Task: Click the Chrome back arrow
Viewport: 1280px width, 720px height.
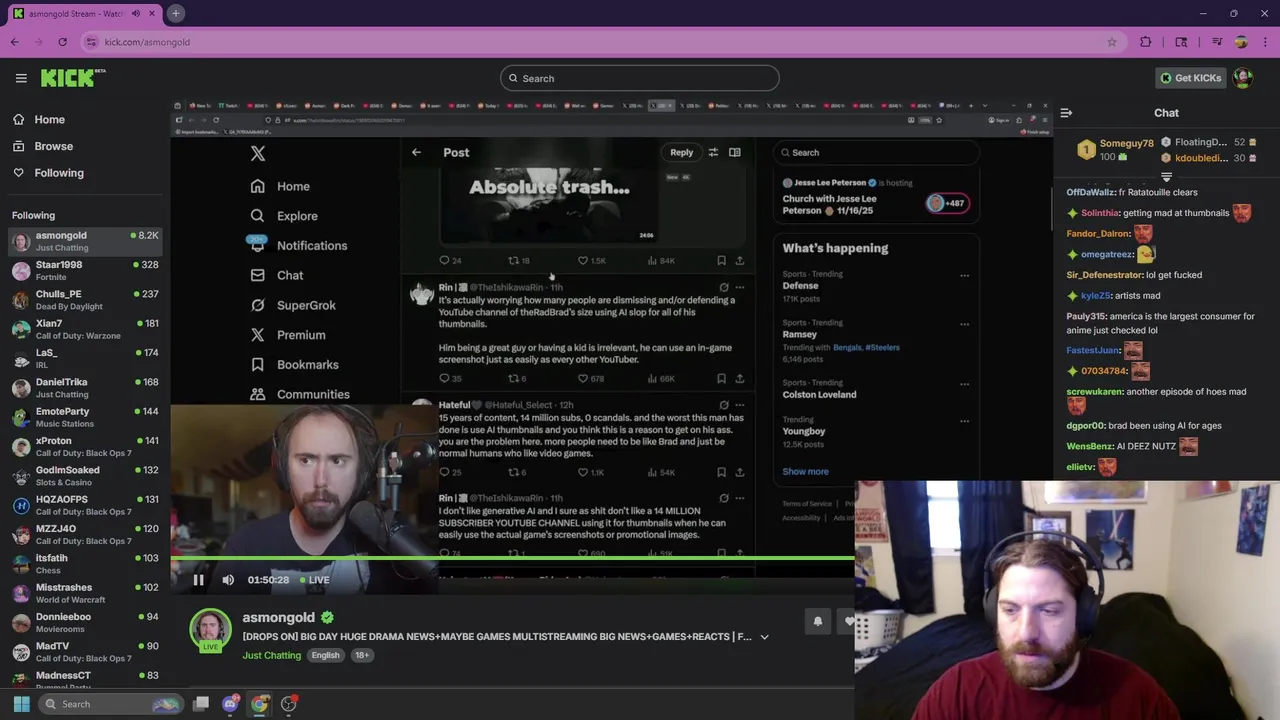Action: (15, 42)
